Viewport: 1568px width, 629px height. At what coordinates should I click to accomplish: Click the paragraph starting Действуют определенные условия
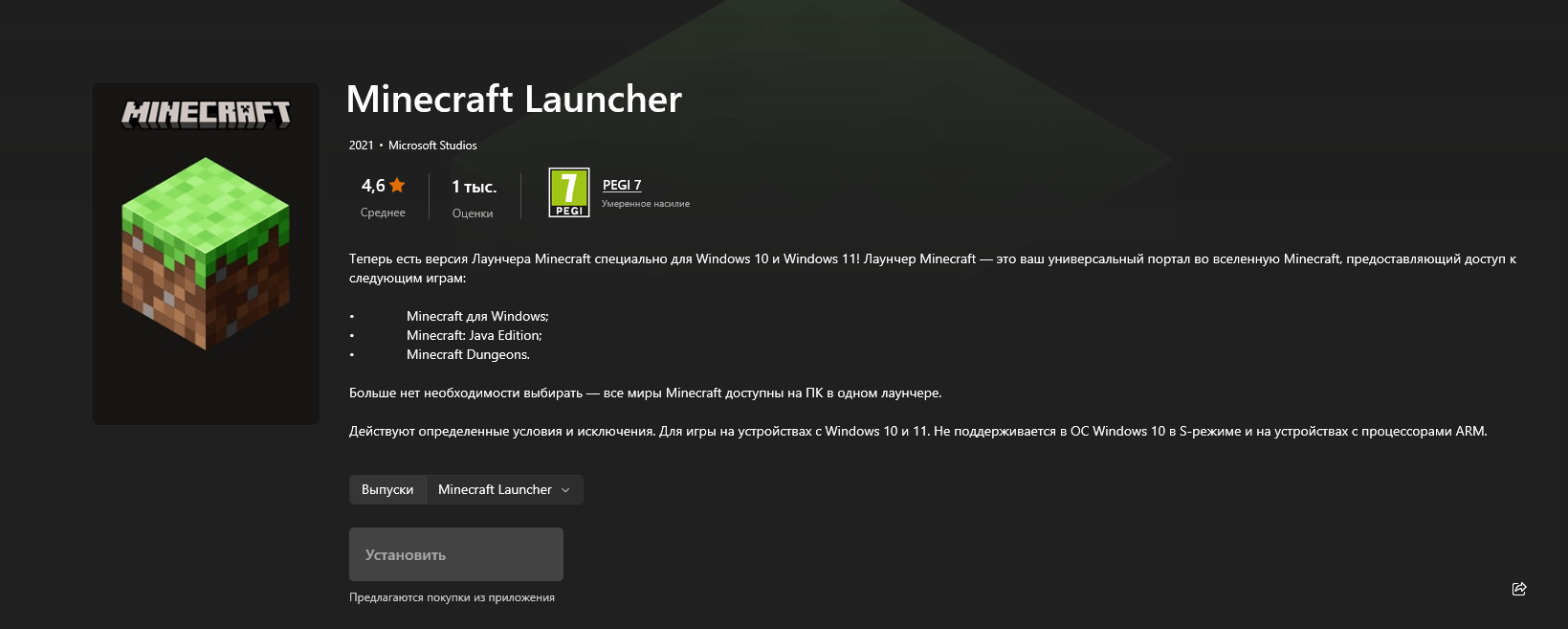pyautogui.click(x=918, y=432)
